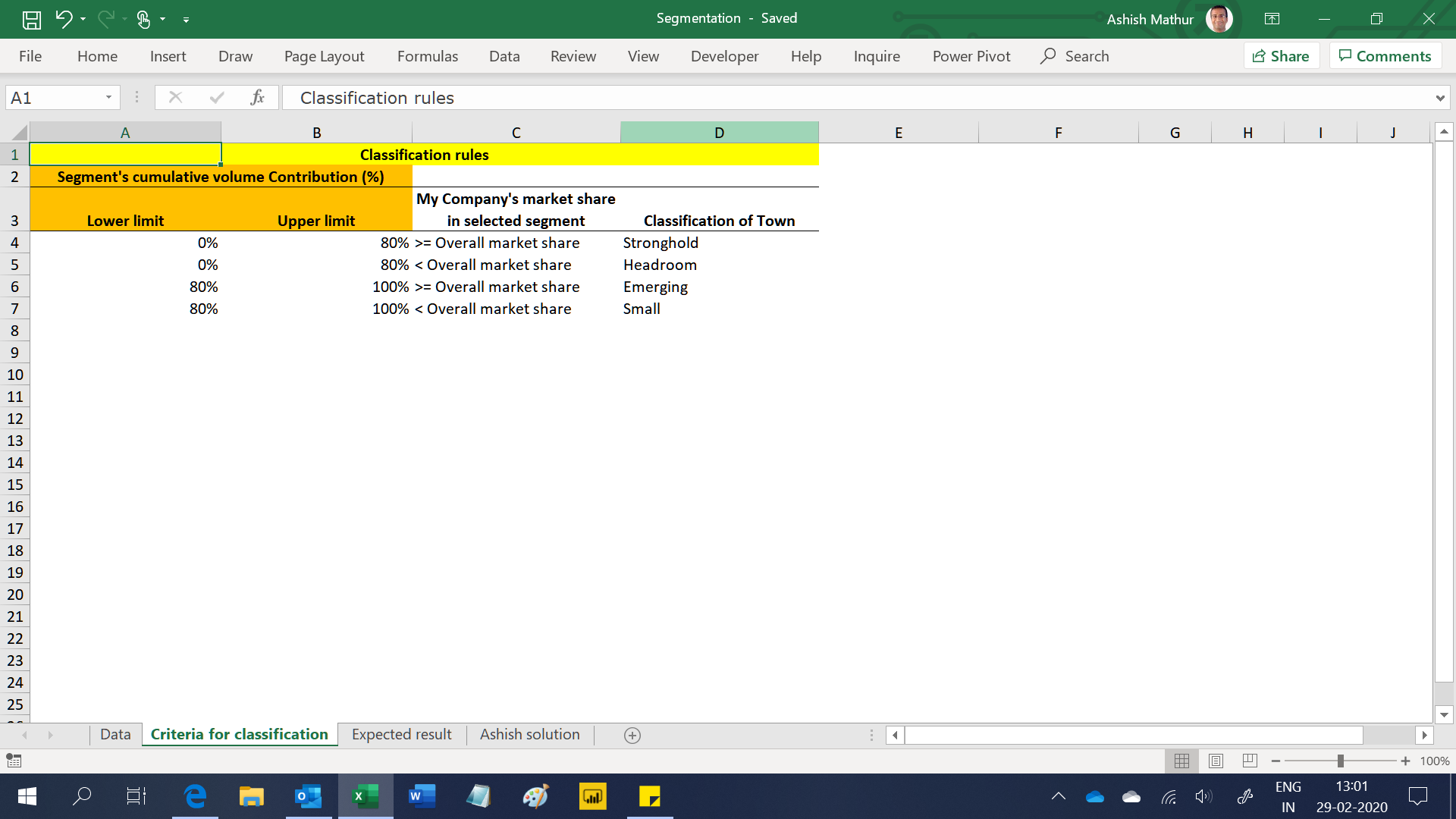Click the Search box in ribbon
Image resolution: width=1456 pixels, height=819 pixels.
[x=1075, y=56]
